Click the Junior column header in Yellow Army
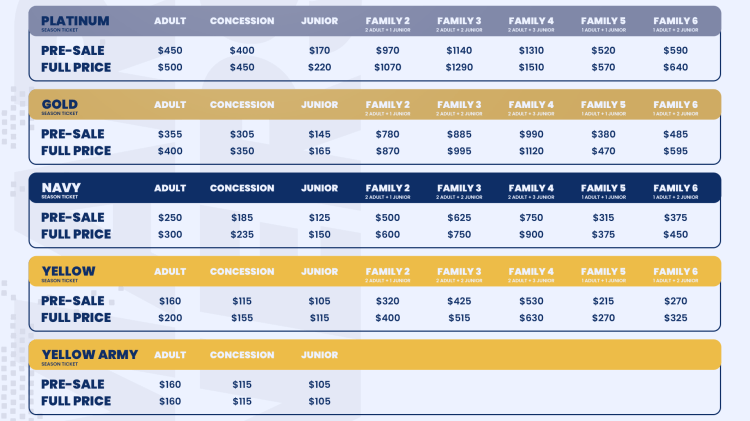 pos(319,355)
